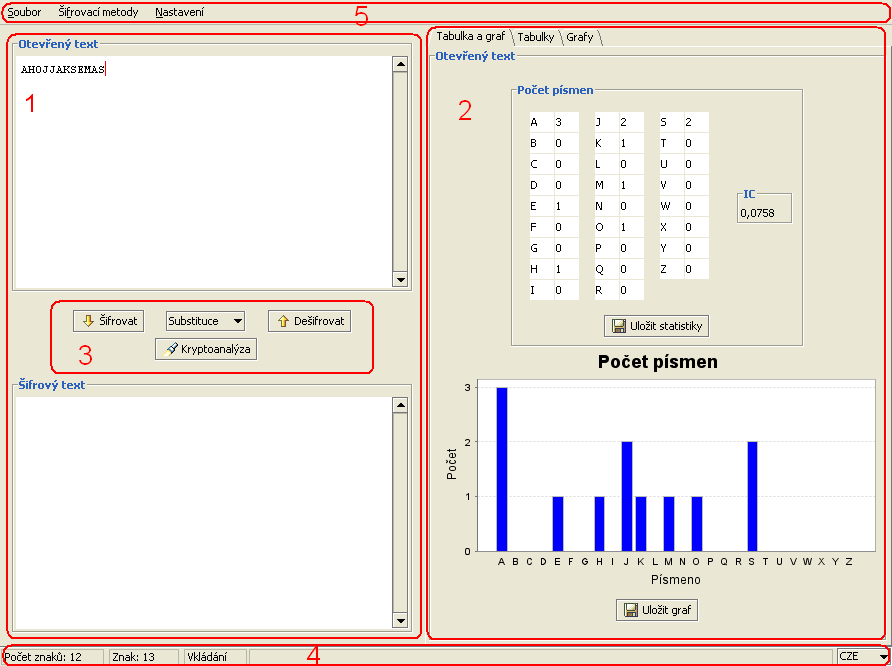Select the count cell for letter S
The height and width of the screenshot is (666, 892).
[696, 122]
